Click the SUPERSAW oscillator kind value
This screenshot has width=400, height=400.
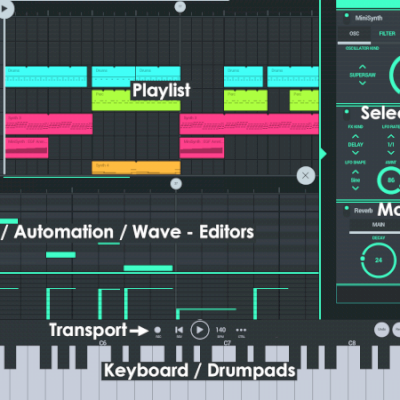point(362,75)
